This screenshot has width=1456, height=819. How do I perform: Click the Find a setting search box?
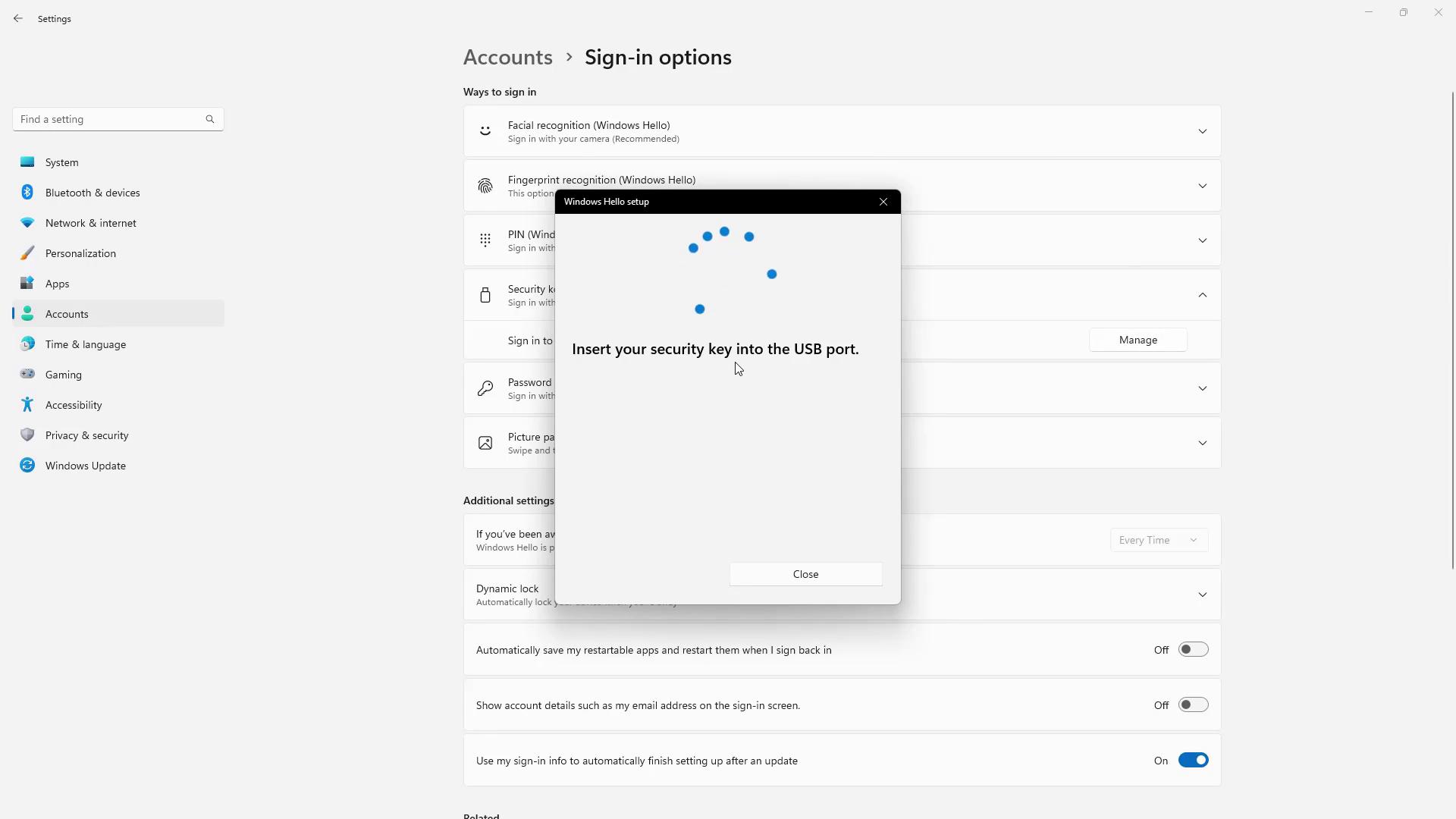click(106, 119)
